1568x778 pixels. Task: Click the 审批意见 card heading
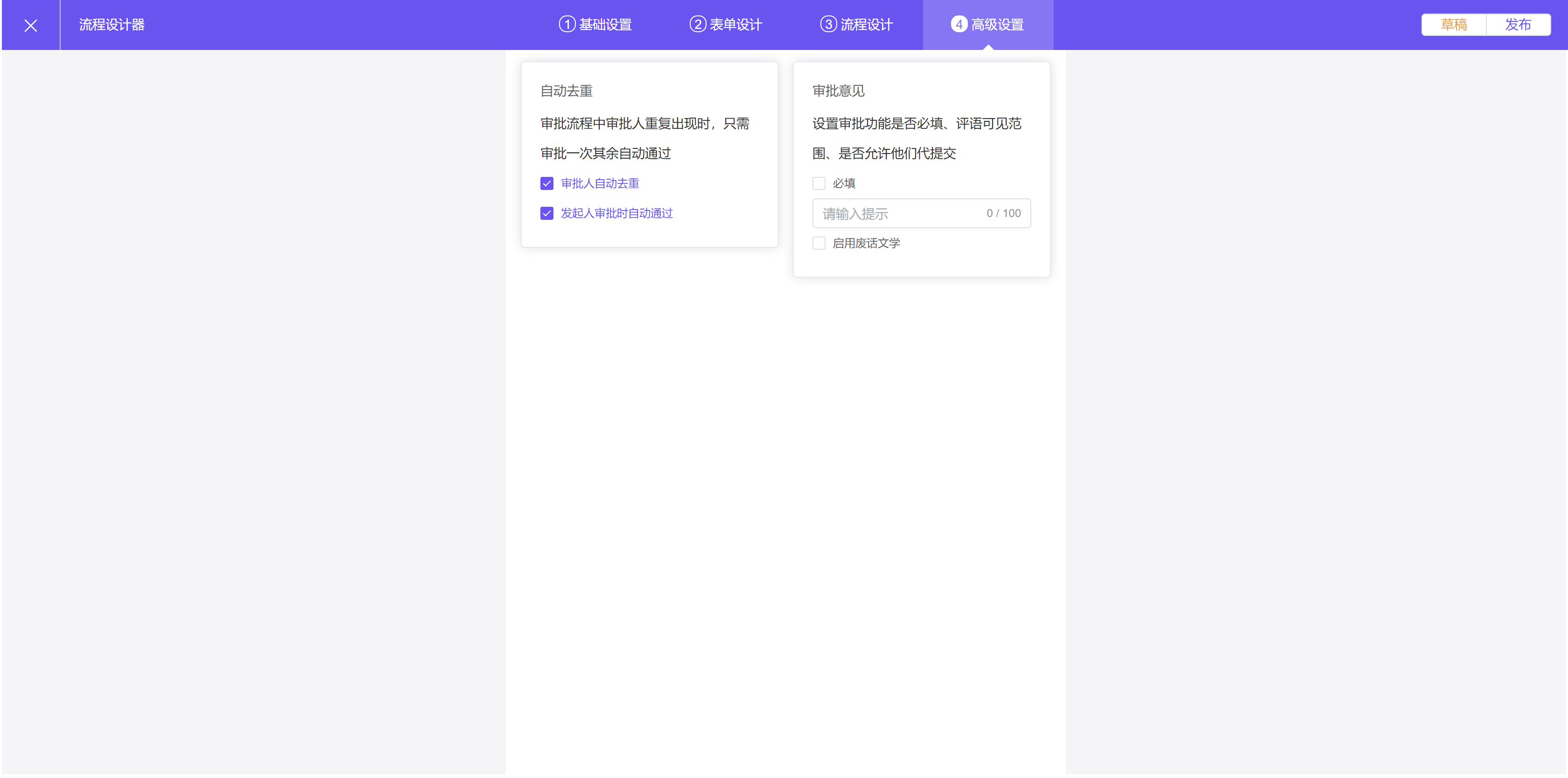coord(838,91)
